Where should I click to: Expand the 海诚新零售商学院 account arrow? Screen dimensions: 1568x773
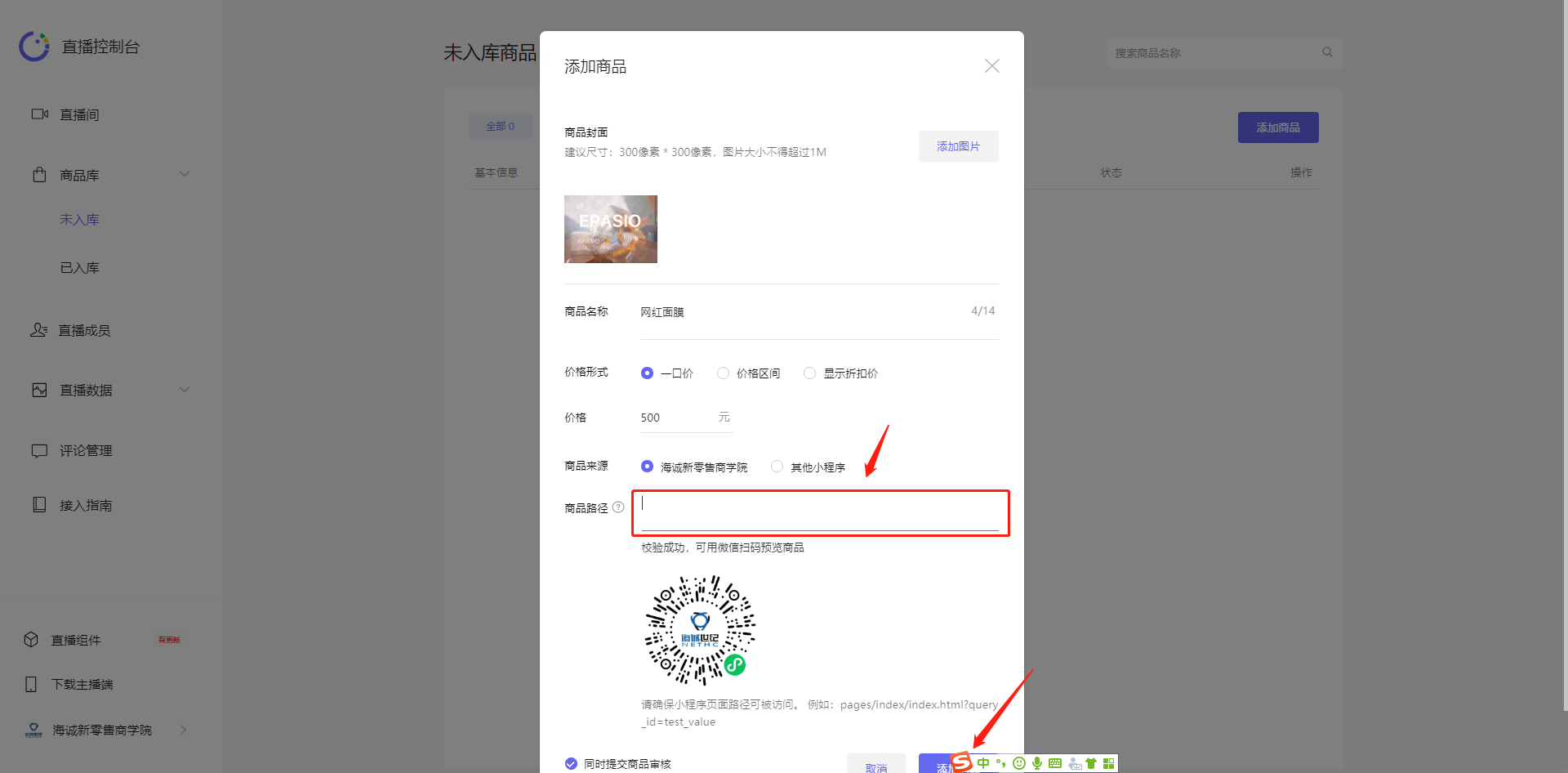[x=183, y=730]
